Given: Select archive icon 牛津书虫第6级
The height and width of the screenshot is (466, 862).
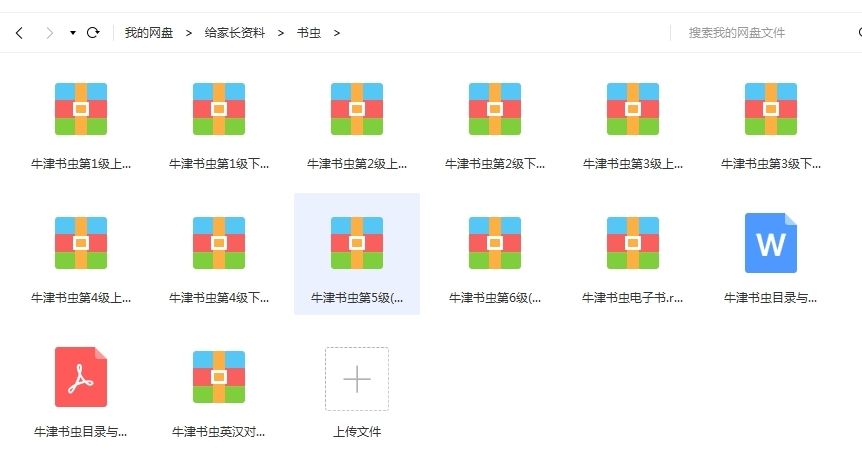Looking at the screenshot, I should coord(495,243).
